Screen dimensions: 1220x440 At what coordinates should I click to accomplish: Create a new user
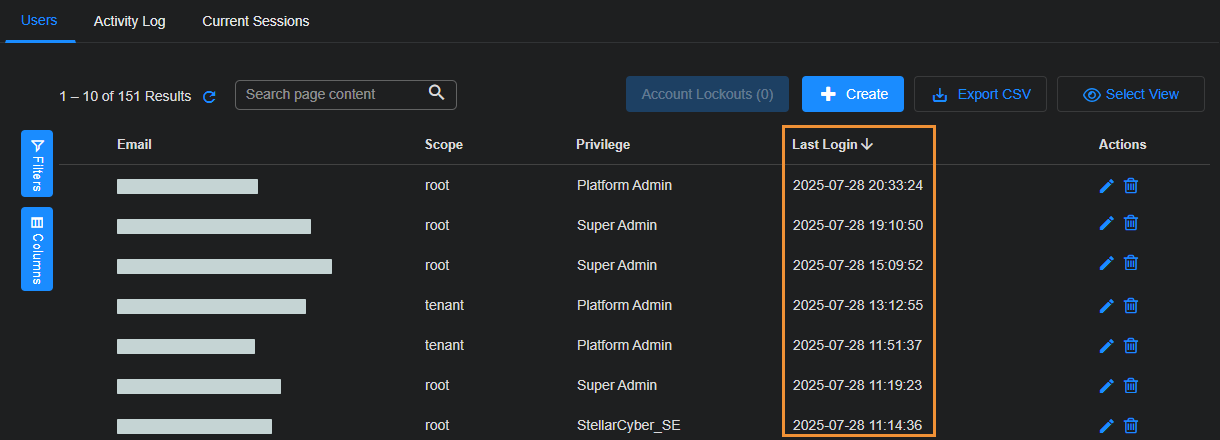coord(853,94)
